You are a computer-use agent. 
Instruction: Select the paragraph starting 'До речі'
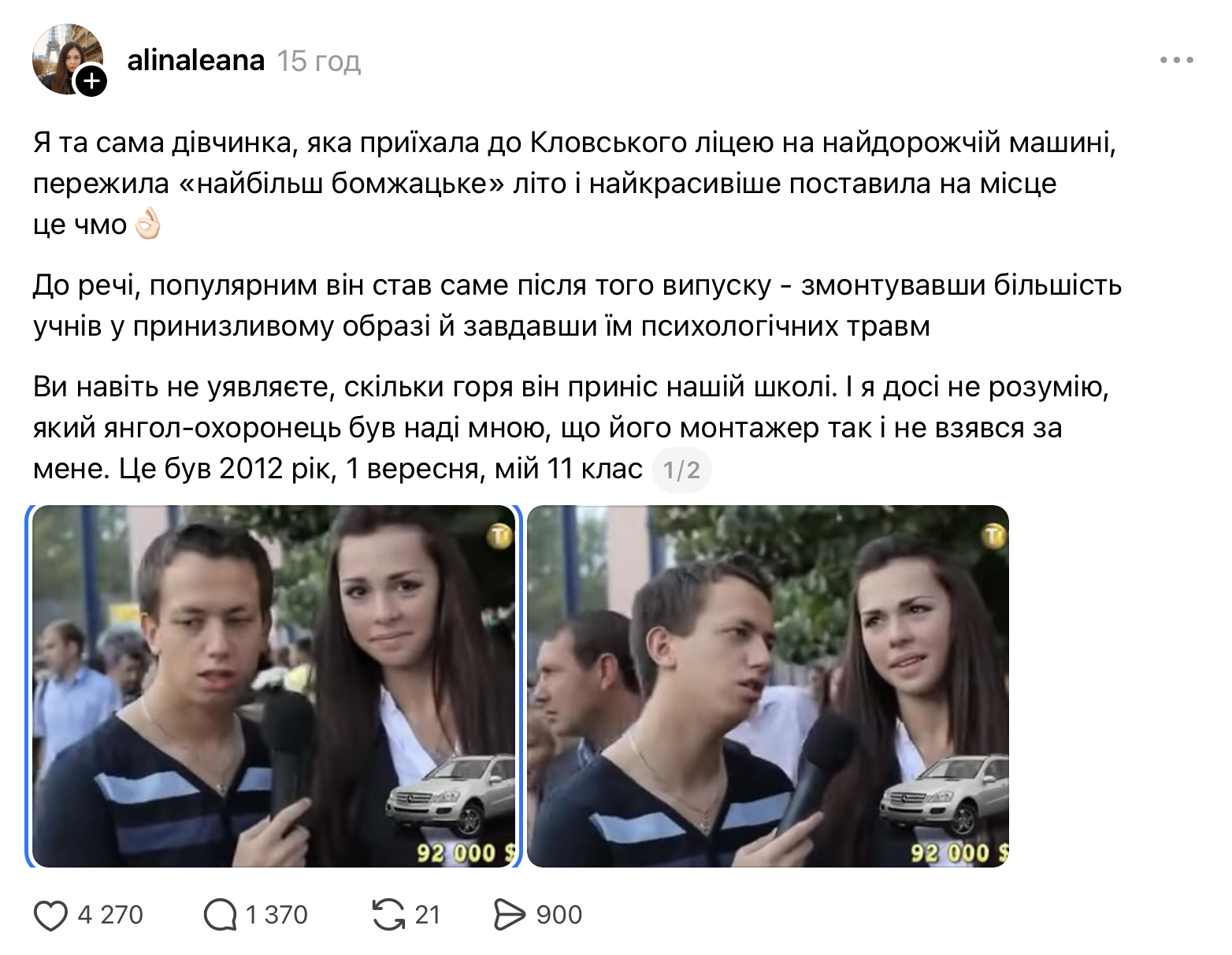(577, 306)
